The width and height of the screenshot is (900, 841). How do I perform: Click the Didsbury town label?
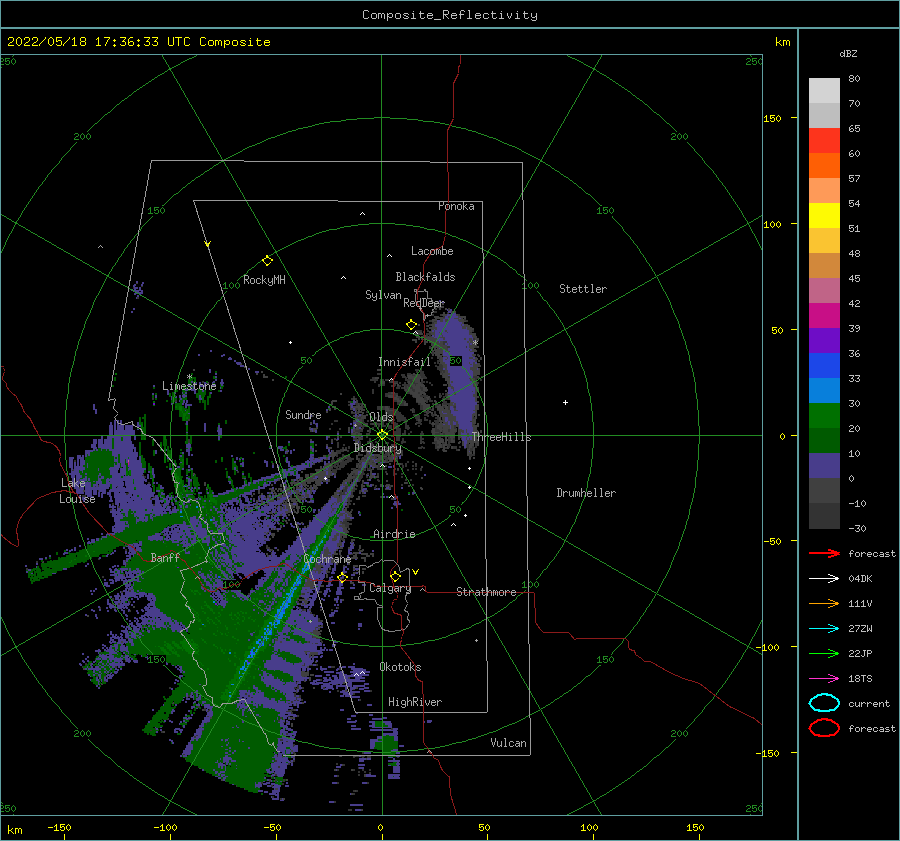click(x=378, y=448)
